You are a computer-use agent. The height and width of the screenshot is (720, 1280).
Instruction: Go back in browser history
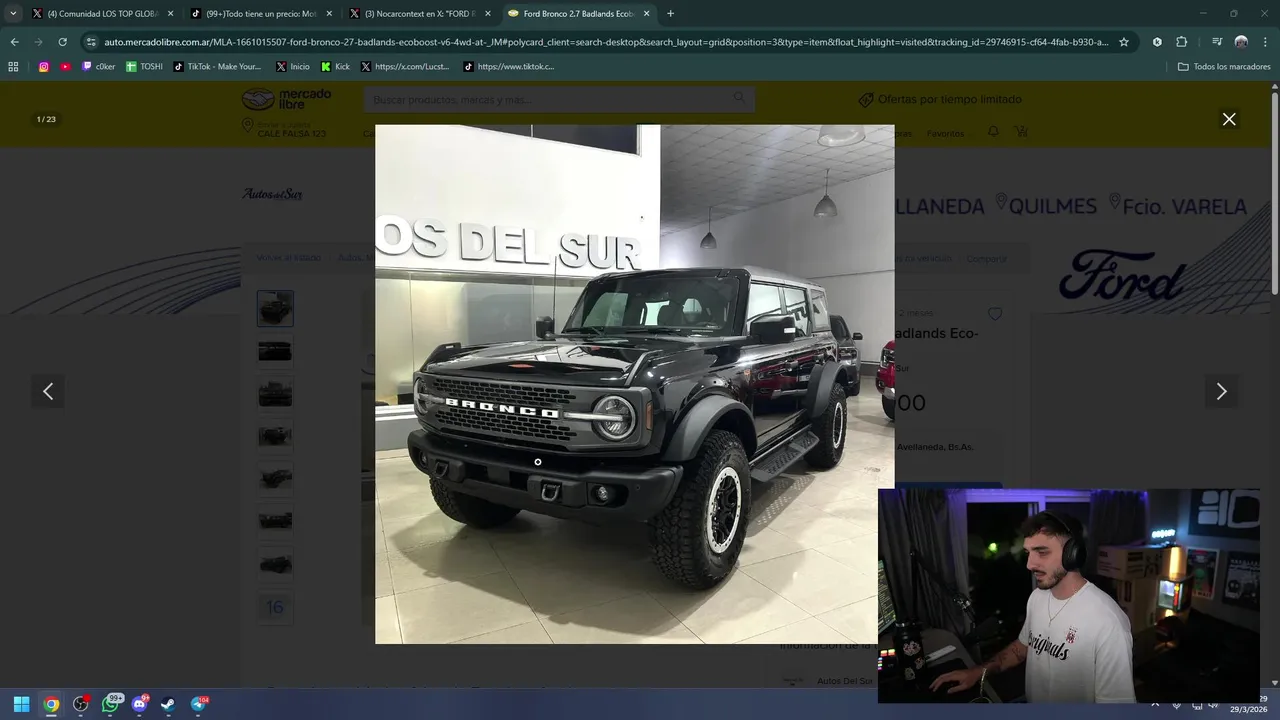(x=14, y=42)
